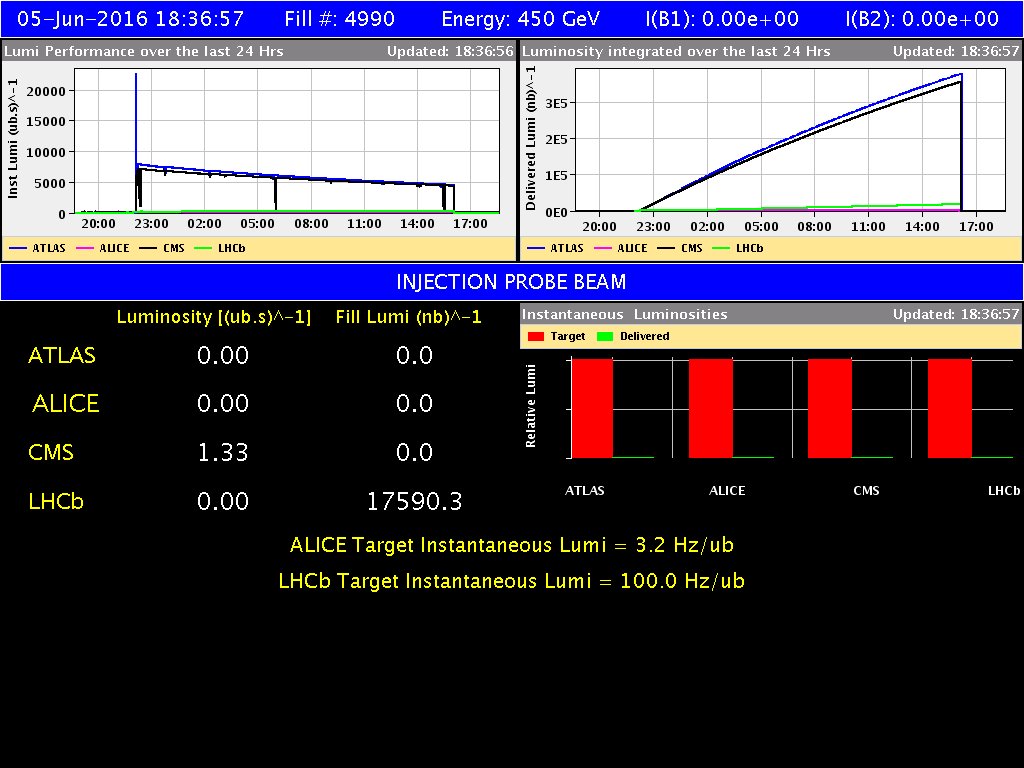Click the 3E5 y-axis tick label
Image resolution: width=1024 pixels, height=768 pixels.
coord(556,103)
